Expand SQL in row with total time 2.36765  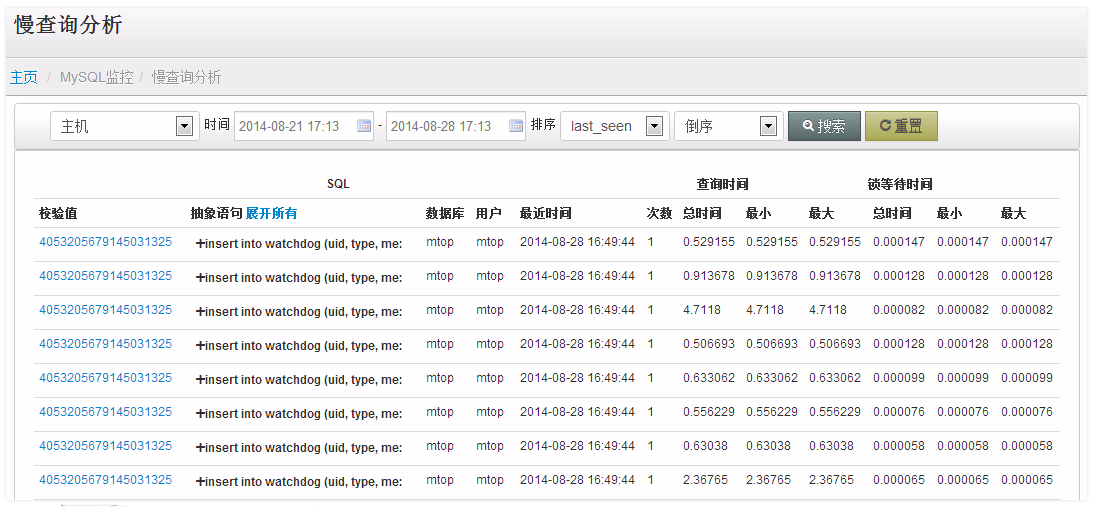201,482
